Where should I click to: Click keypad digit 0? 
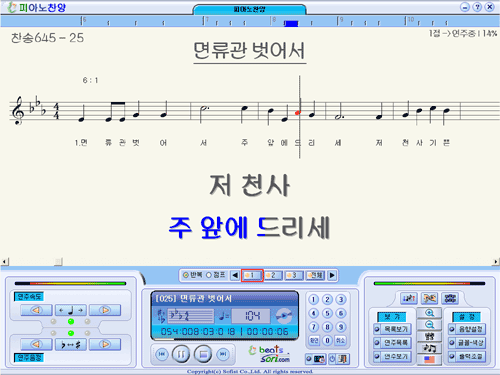click(327, 340)
